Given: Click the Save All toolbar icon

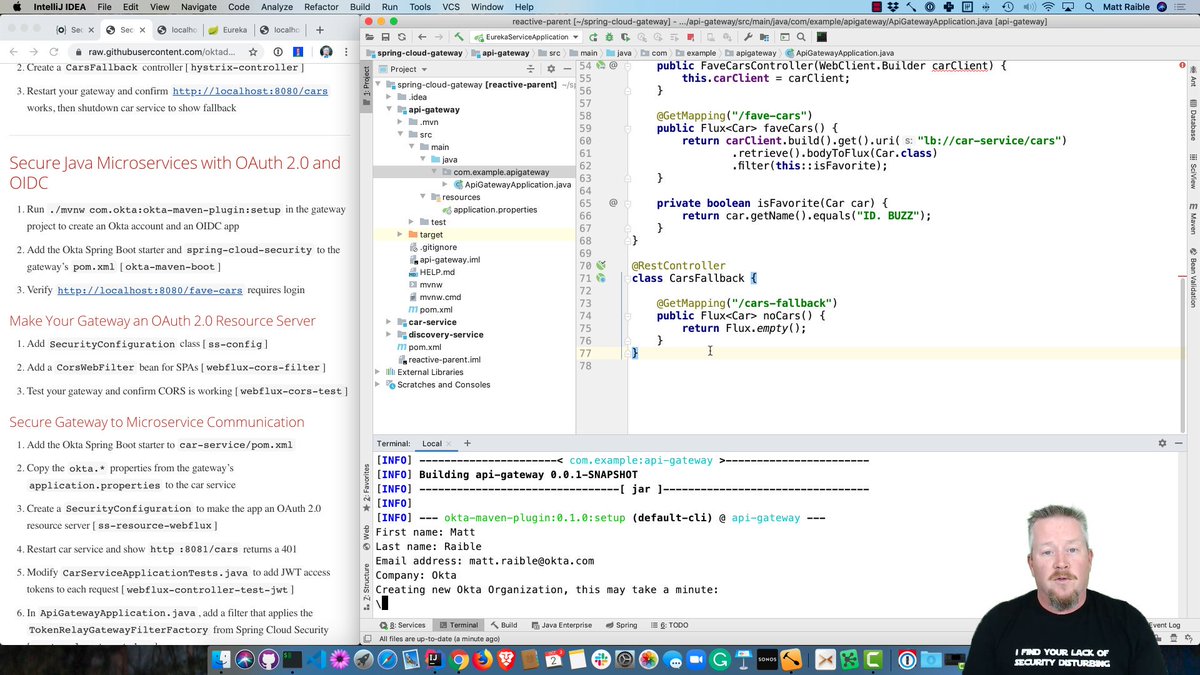Looking at the screenshot, I should (x=385, y=37).
